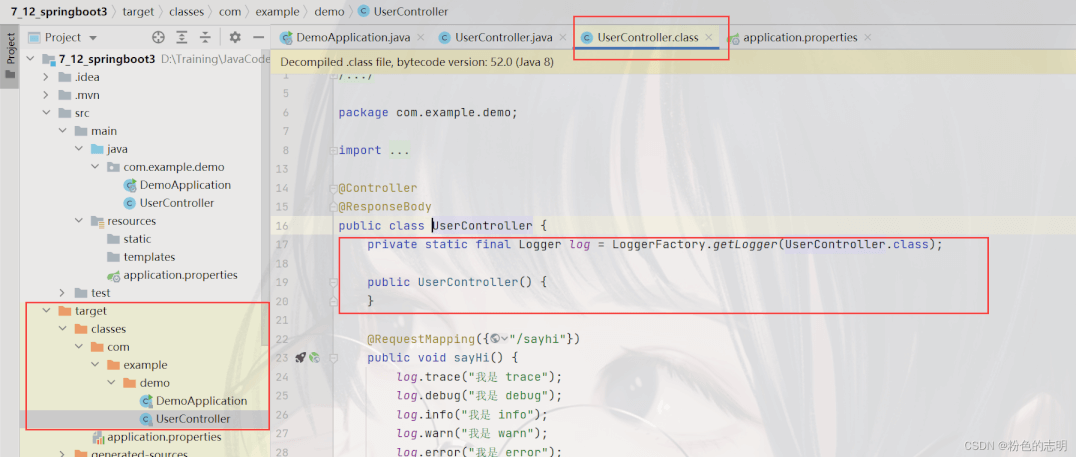
Task: Open Project panel settings gear
Action: point(235,37)
